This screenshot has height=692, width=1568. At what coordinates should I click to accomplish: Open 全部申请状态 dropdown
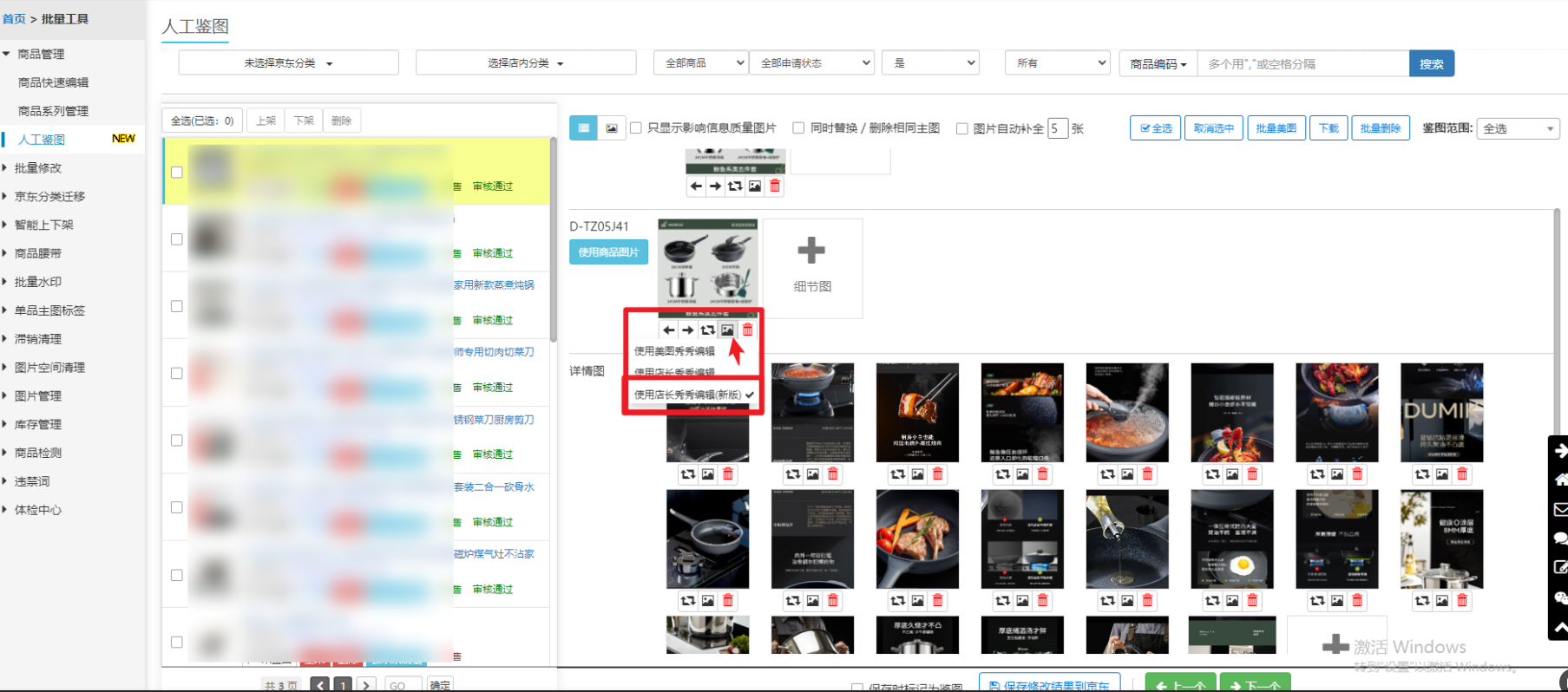(811, 63)
